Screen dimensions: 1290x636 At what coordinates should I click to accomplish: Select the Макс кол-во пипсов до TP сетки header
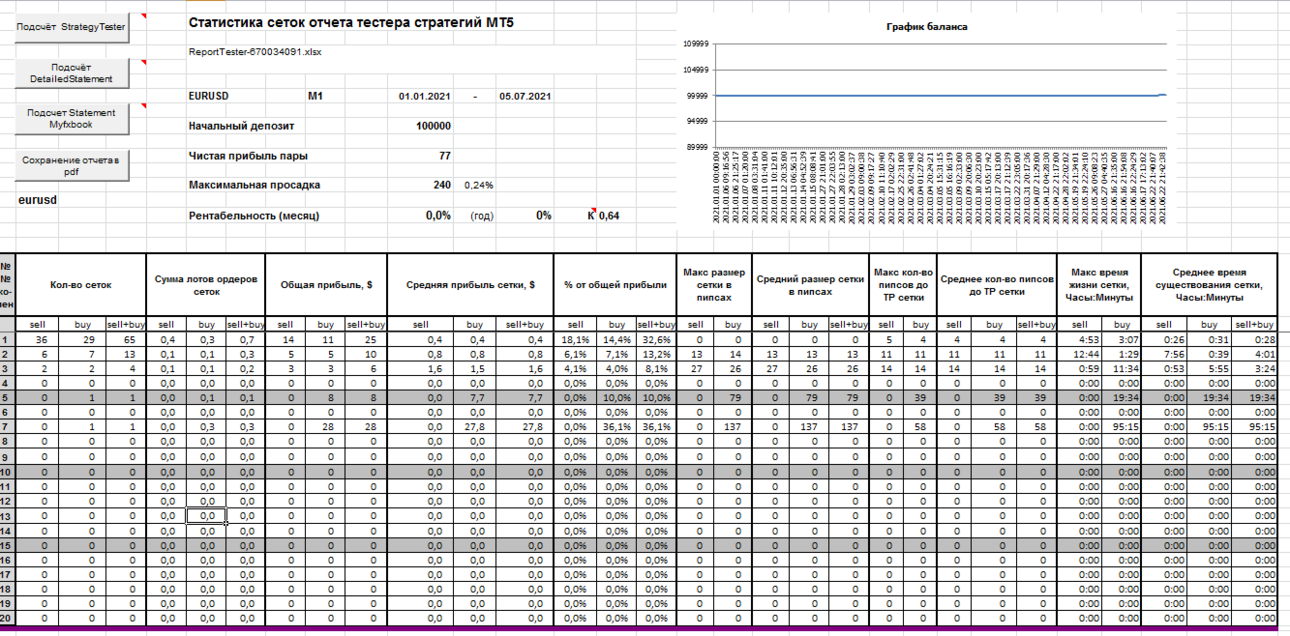tap(902, 285)
